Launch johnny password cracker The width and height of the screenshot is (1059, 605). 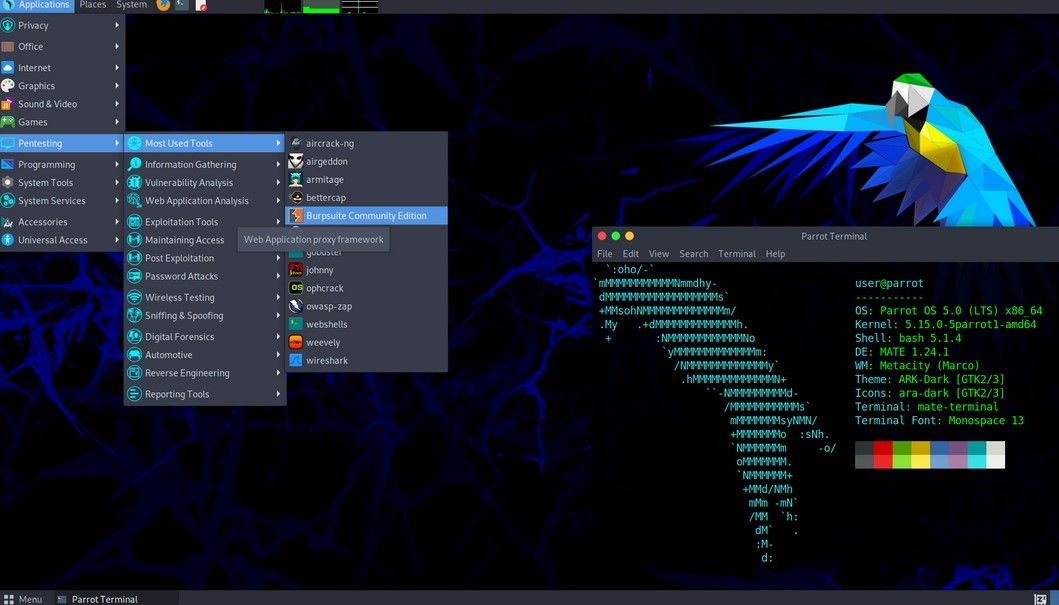366,270
